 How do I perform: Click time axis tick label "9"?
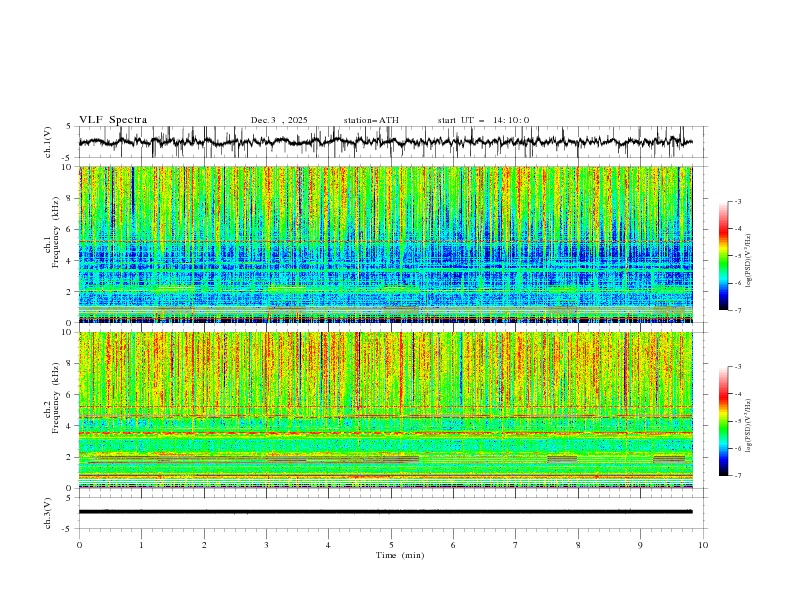(x=640, y=545)
